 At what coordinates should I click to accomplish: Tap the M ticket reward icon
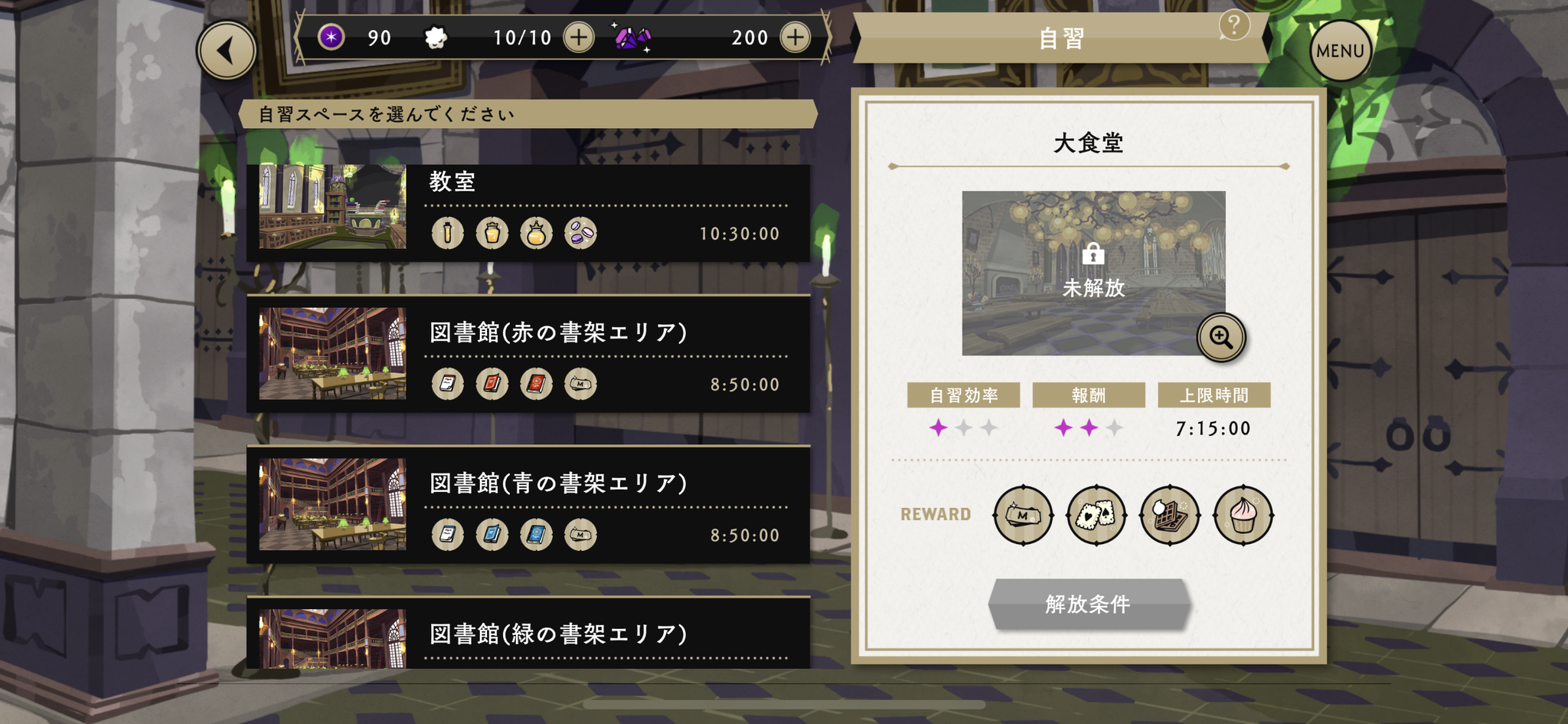pyautogui.click(x=1023, y=515)
